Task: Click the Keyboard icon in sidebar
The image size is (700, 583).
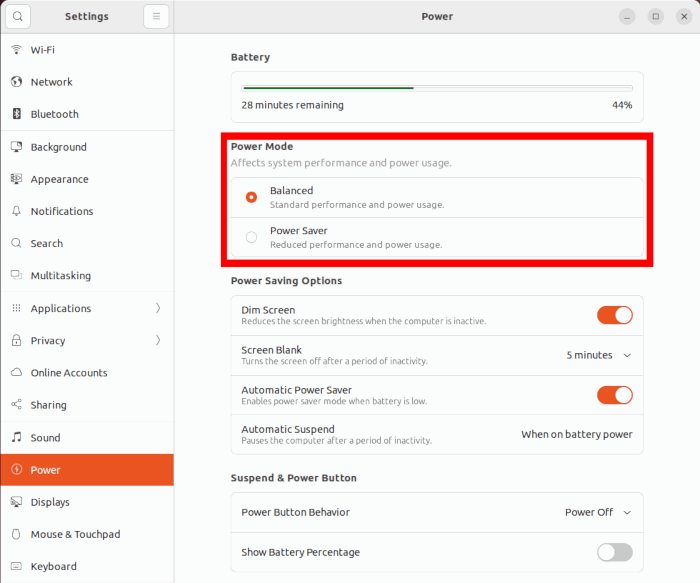Action: tap(17, 566)
